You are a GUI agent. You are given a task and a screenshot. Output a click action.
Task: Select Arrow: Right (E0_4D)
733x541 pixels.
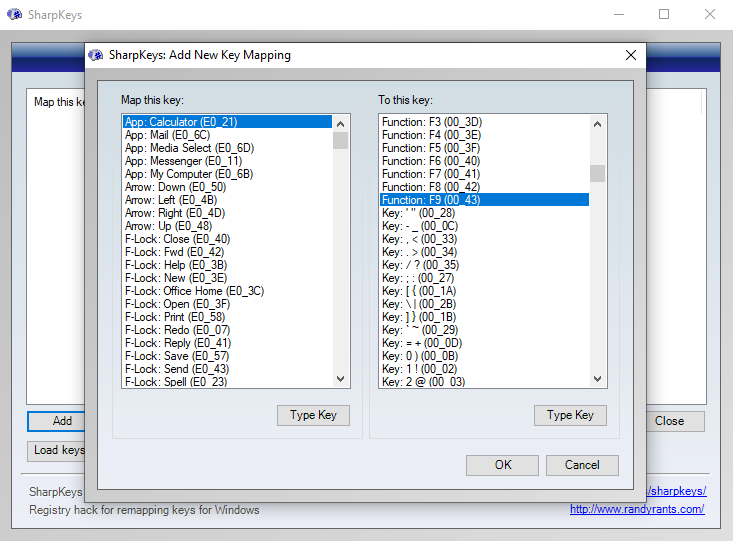[x=228, y=213]
